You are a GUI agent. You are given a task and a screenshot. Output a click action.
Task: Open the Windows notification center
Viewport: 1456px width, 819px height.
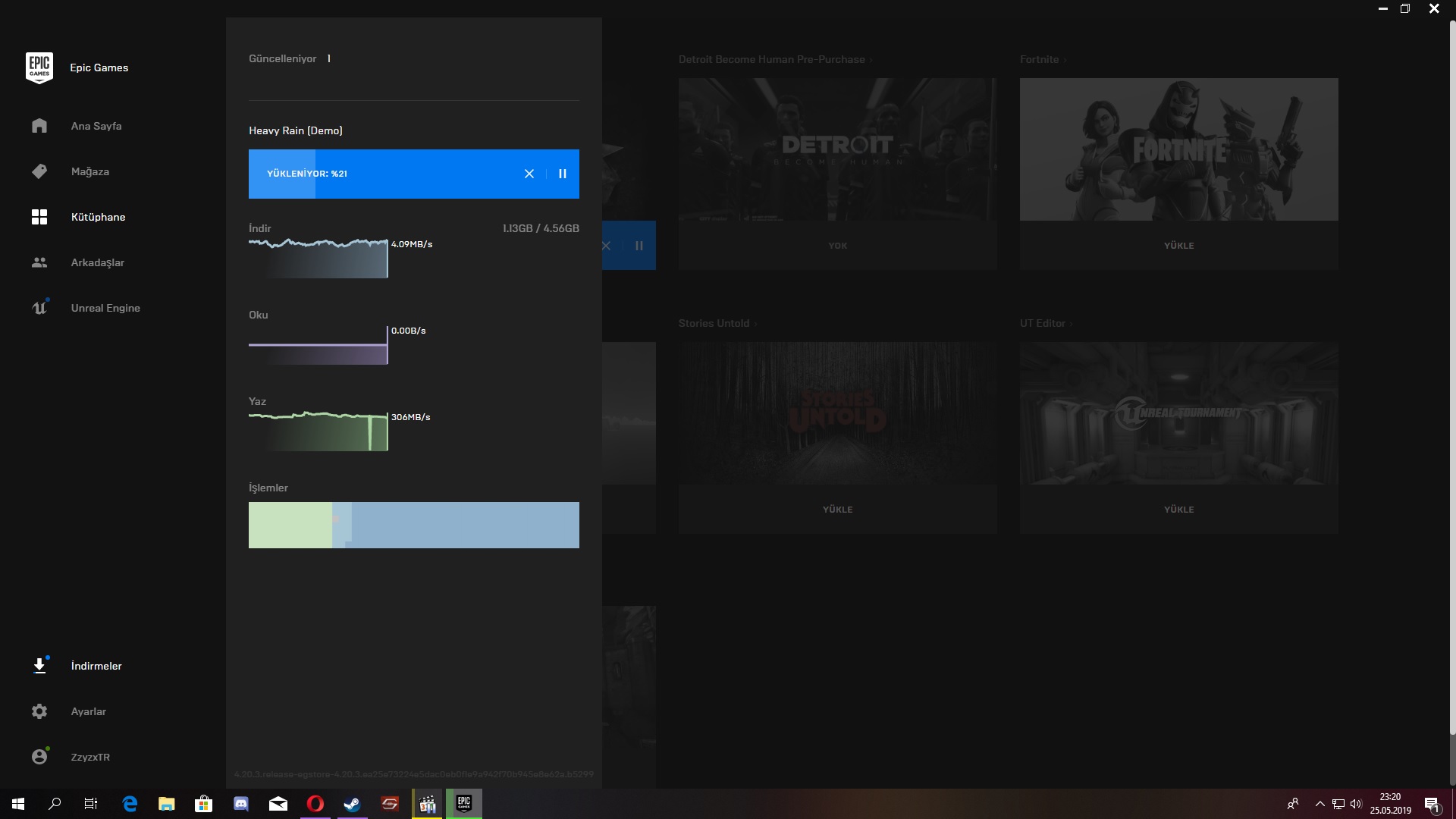pos(1432,804)
